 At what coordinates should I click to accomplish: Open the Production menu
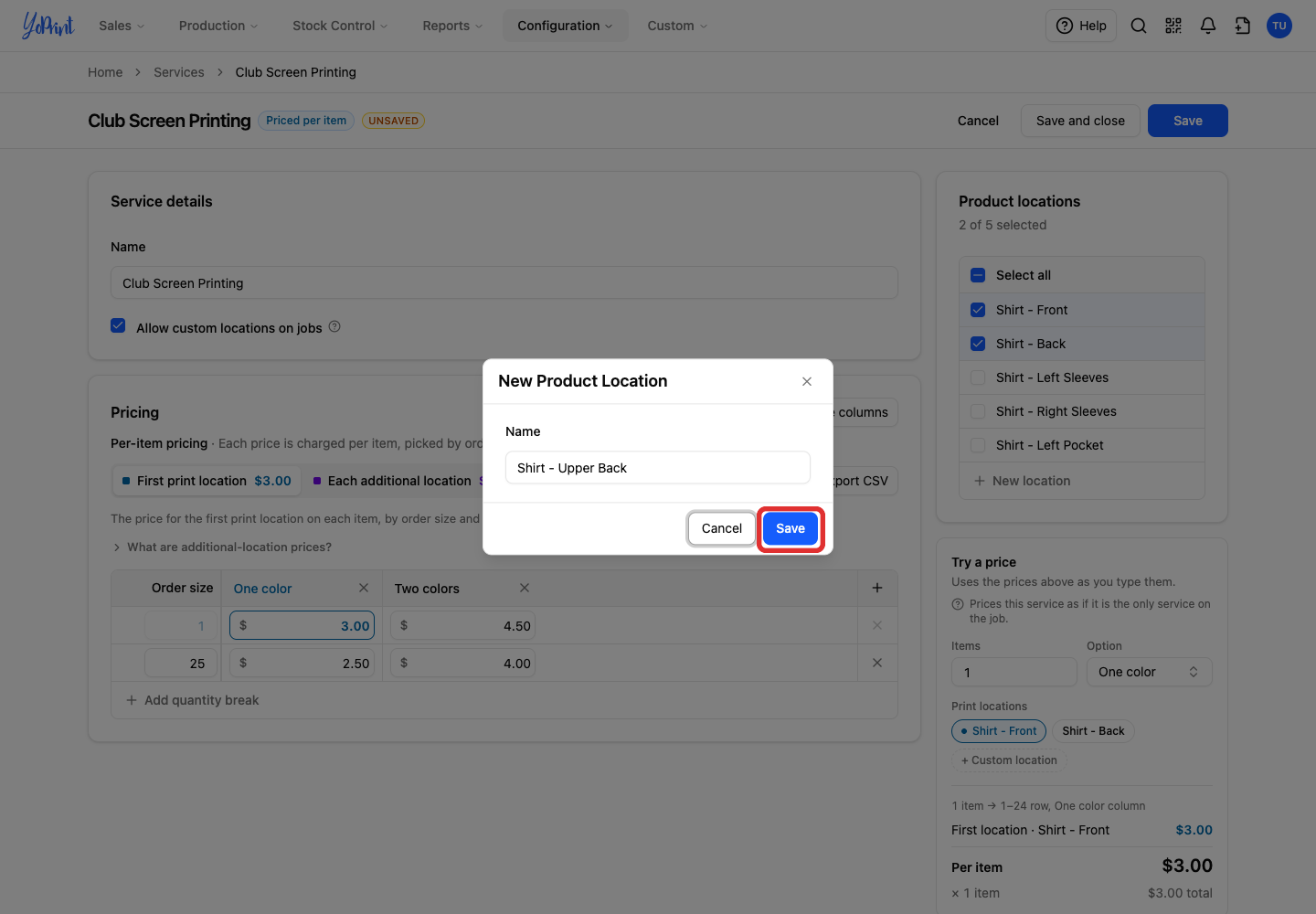[x=218, y=26]
